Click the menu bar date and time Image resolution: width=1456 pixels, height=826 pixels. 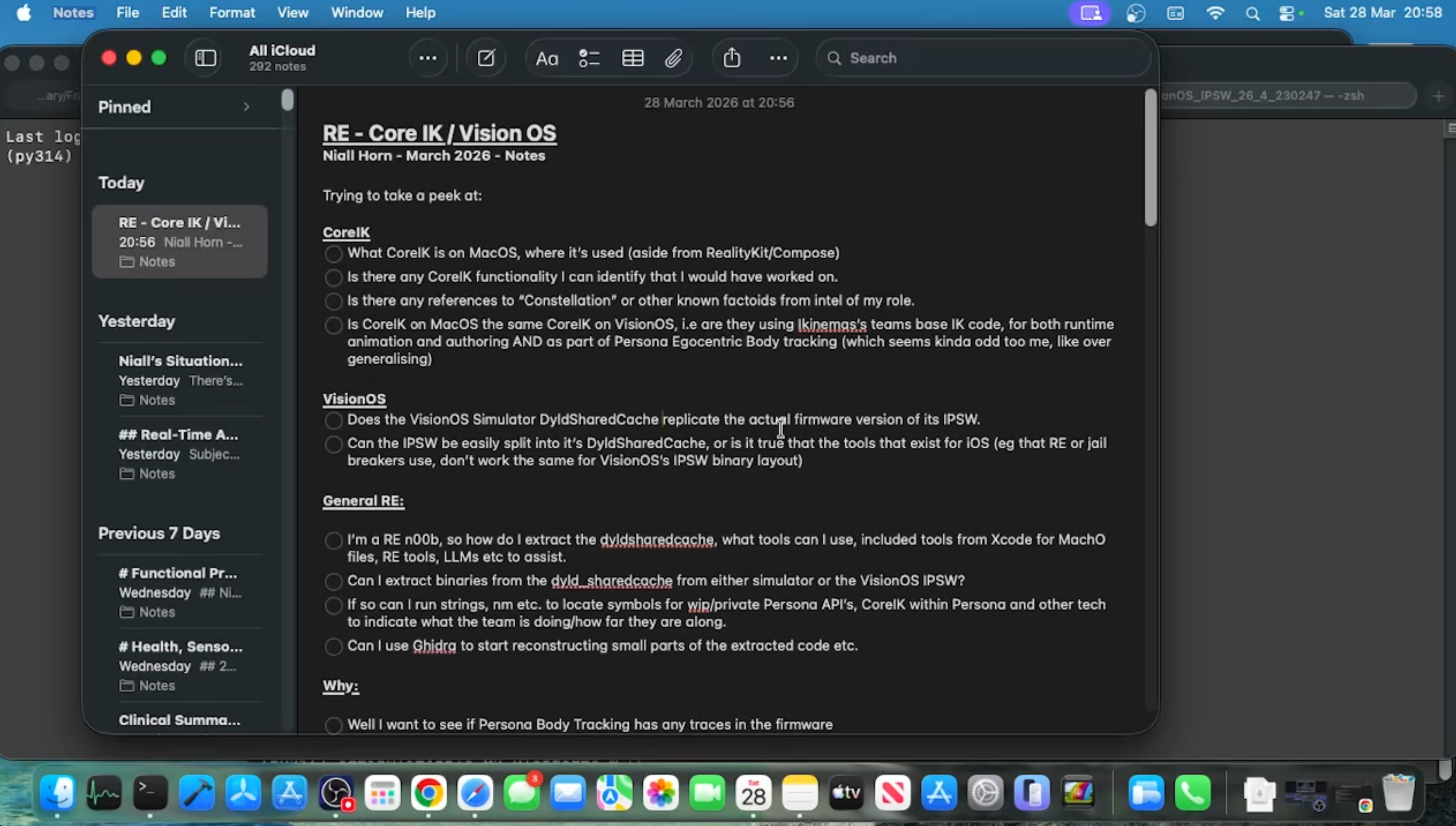(1382, 13)
